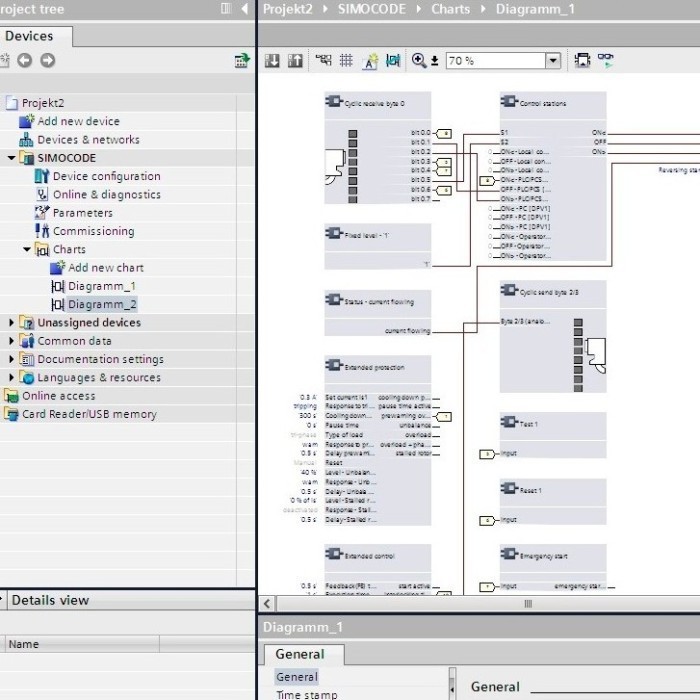Click Add new chart

pyautogui.click(x=106, y=268)
